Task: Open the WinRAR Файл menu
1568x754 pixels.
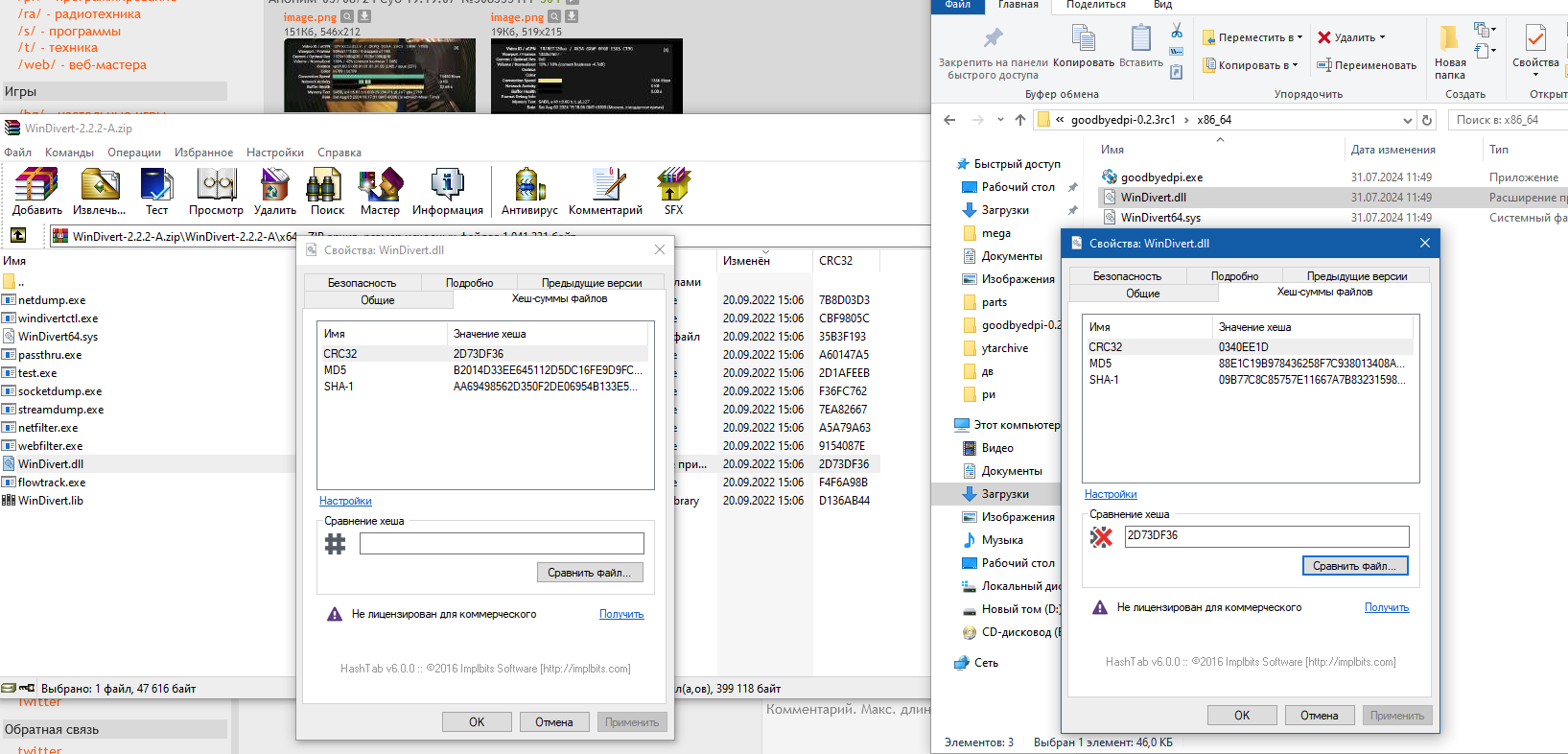Action: (x=18, y=153)
